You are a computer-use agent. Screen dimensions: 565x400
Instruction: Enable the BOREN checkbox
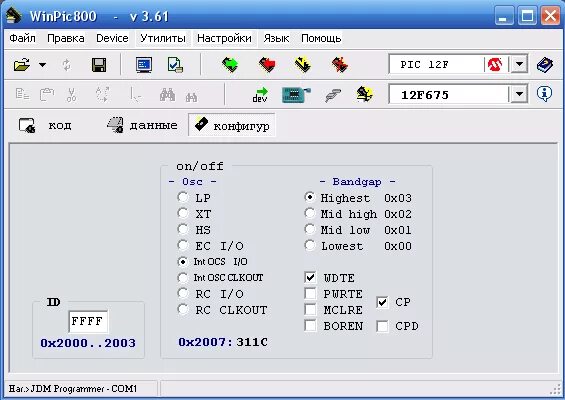tap(310, 325)
